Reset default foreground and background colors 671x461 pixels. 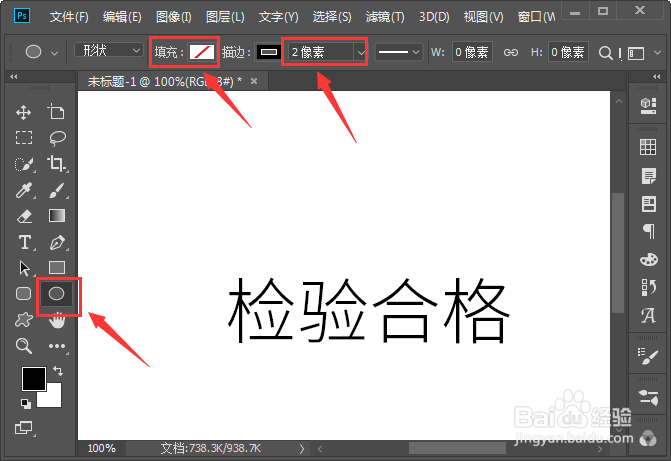[x=26, y=403]
